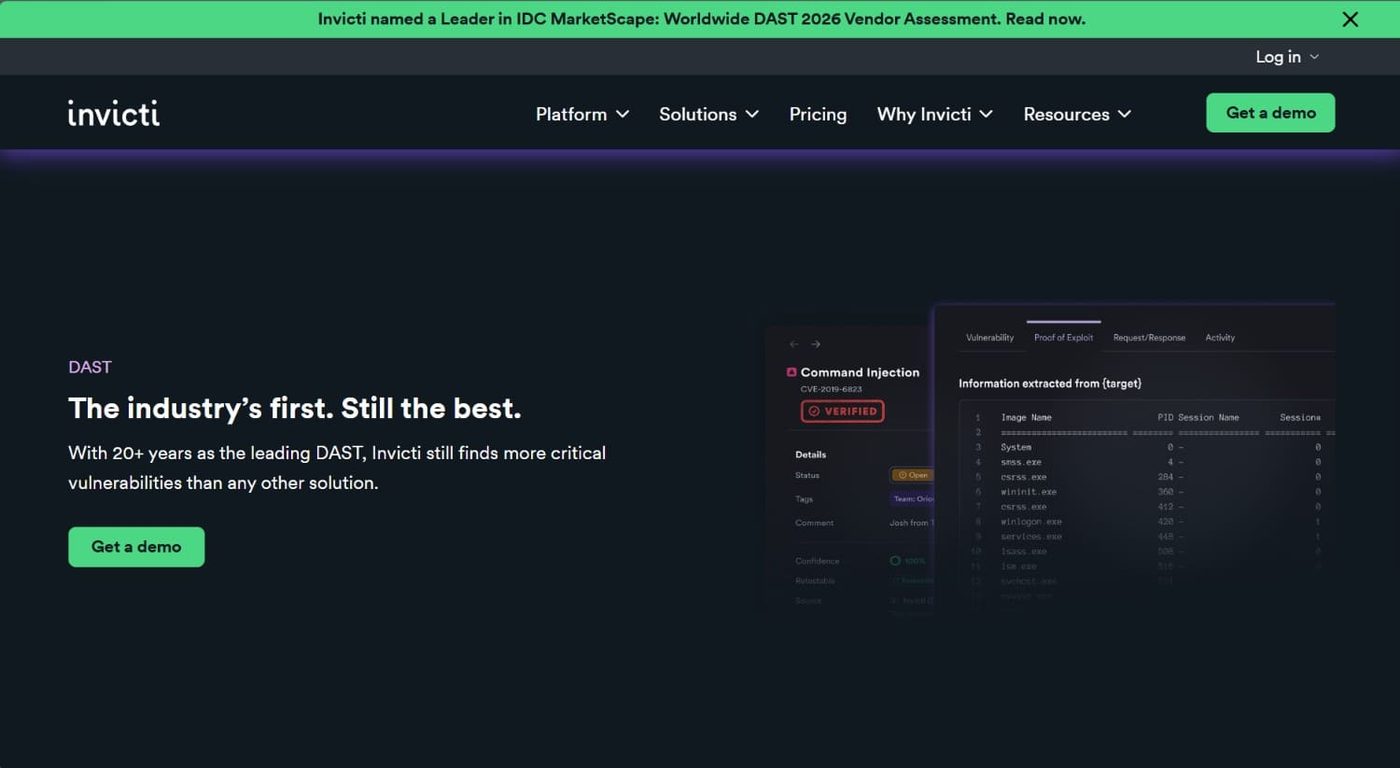The image size is (1400, 768).
Task: Click the Details section heading
Action: [810, 455]
